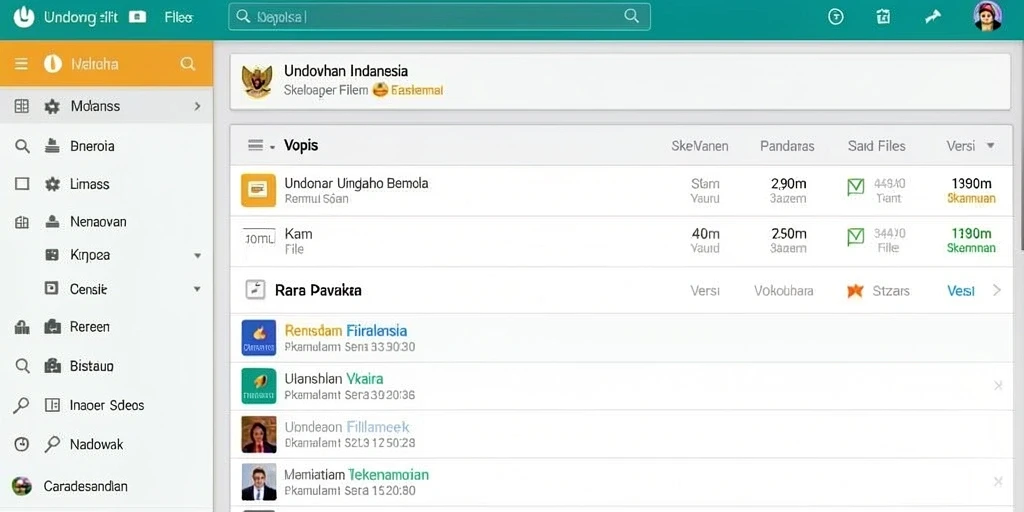Click the gear icon next to Limass
The width and height of the screenshot is (1024, 512).
[x=52, y=184]
